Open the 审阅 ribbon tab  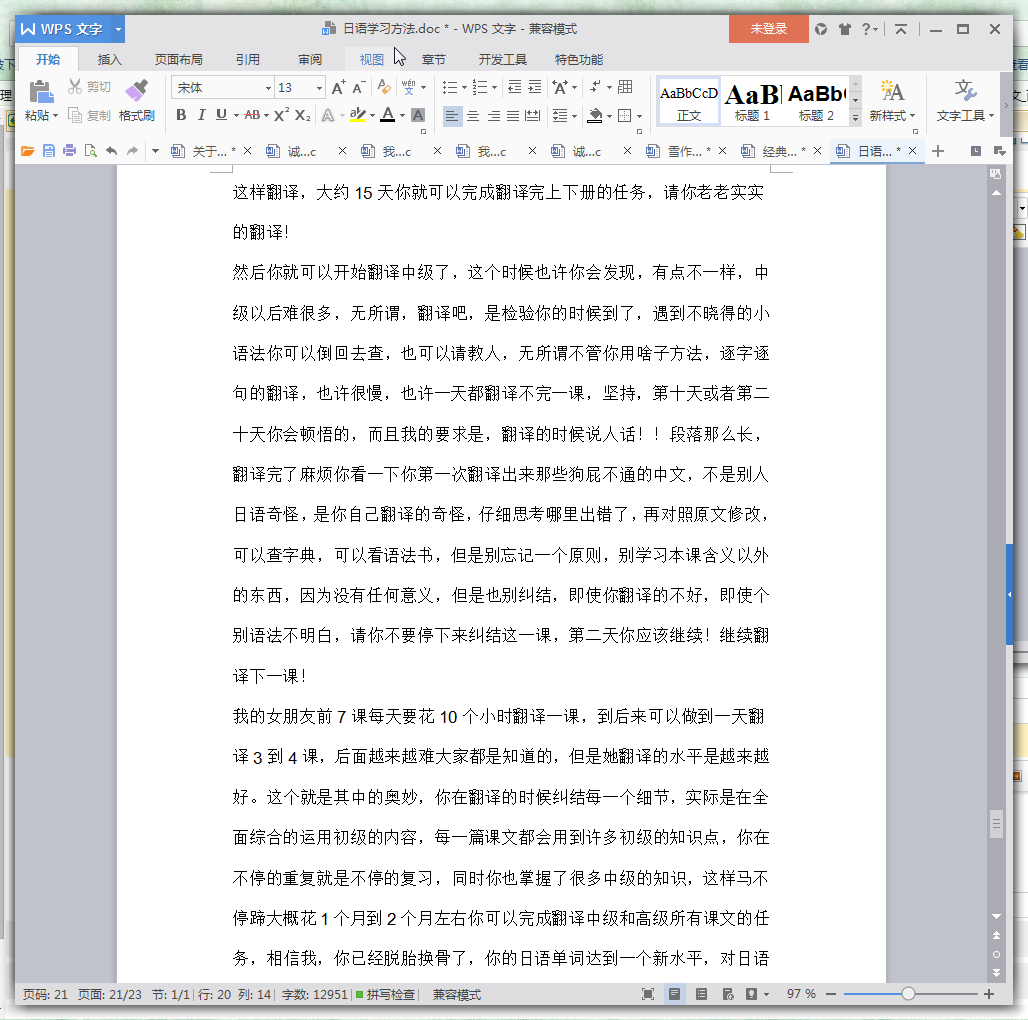coord(310,60)
